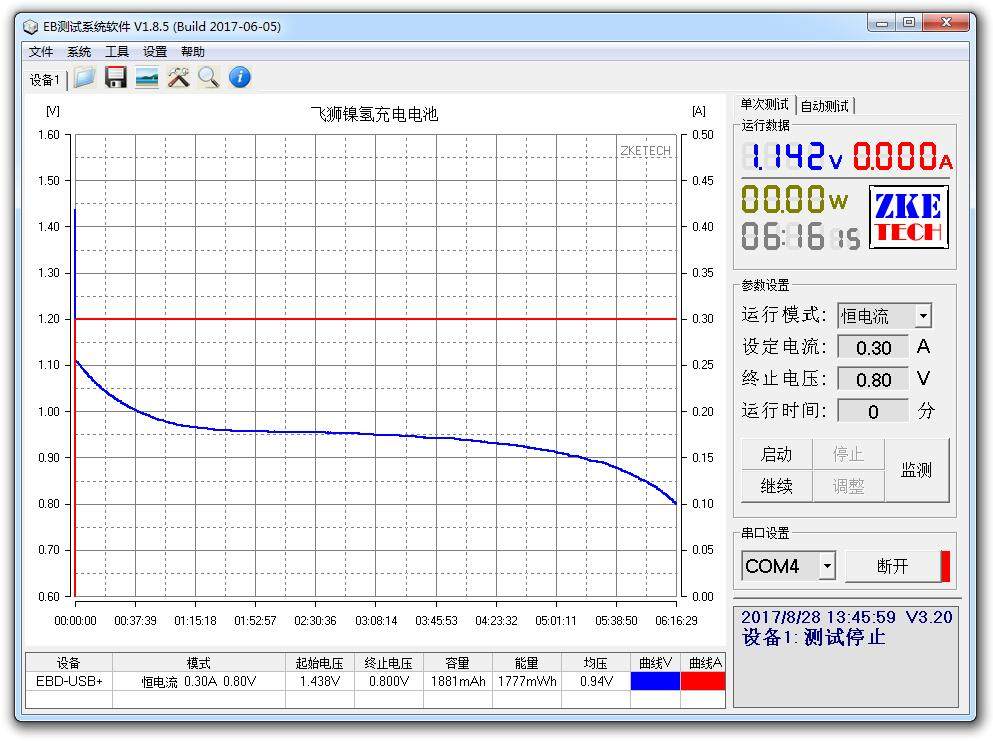The height and width of the screenshot is (741, 993).
Task: Click the open folder toolbar icon
Action: (85, 78)
